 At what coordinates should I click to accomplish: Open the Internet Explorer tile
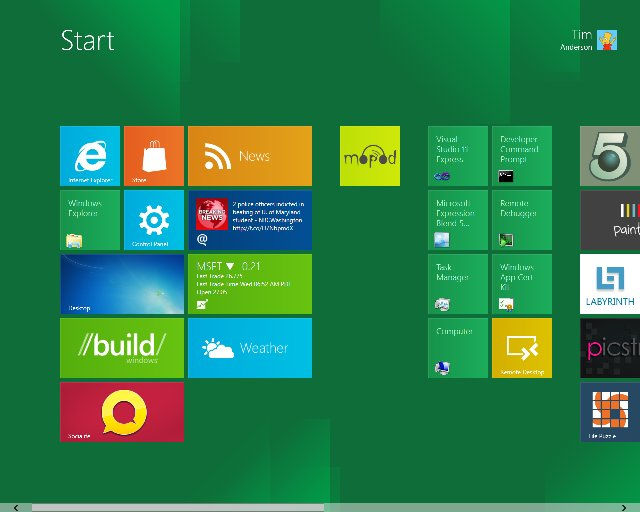click(90, 156)
